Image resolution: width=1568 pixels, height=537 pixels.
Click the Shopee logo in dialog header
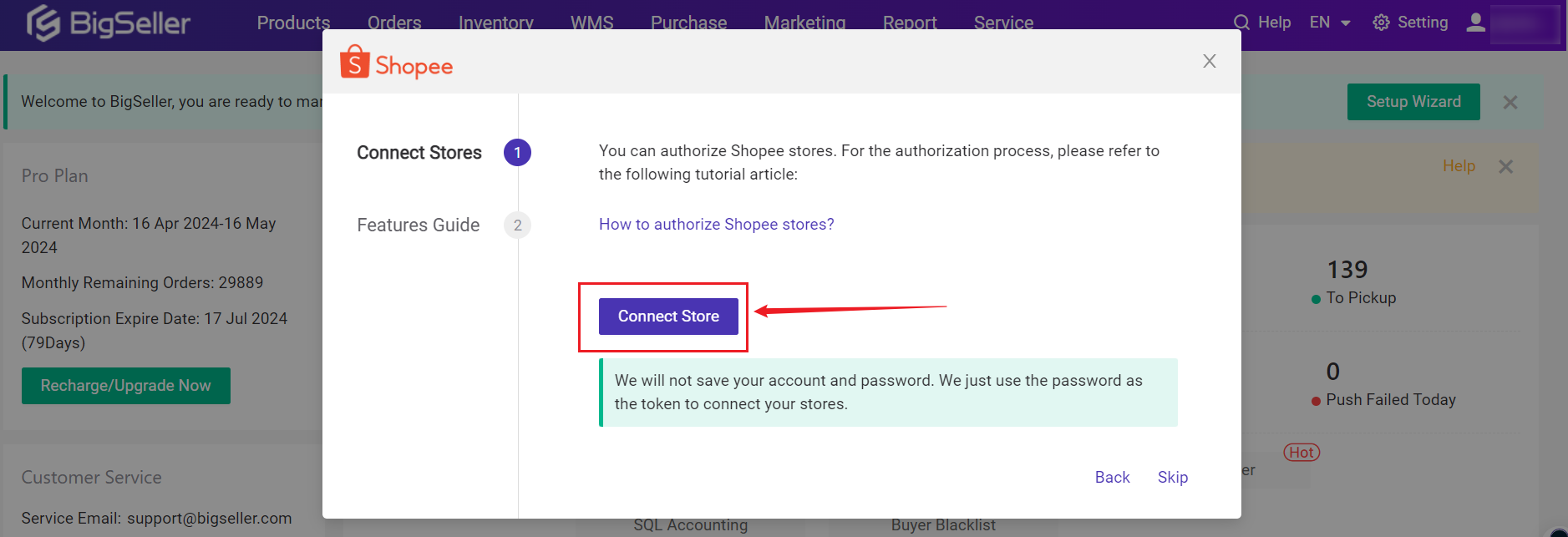click(x=396, y=63)
